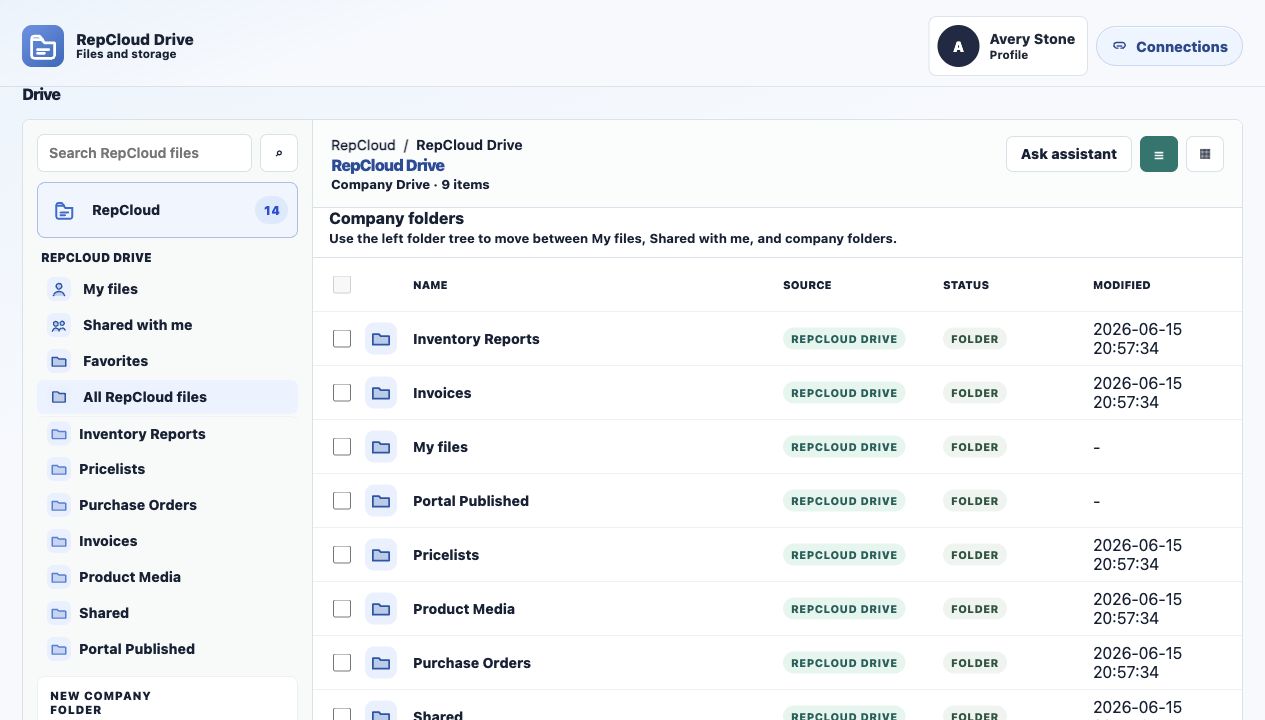Viewport: 1265px width, 720px height.
Task: Click the Purchase Orders row folder icon
Action: coord(381,663)
